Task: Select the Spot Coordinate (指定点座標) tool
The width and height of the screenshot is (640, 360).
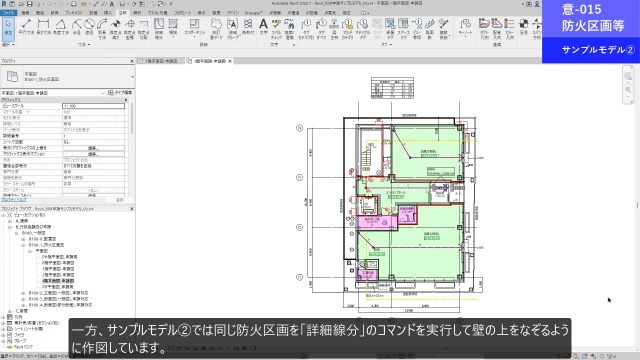Action: point(130,29)
